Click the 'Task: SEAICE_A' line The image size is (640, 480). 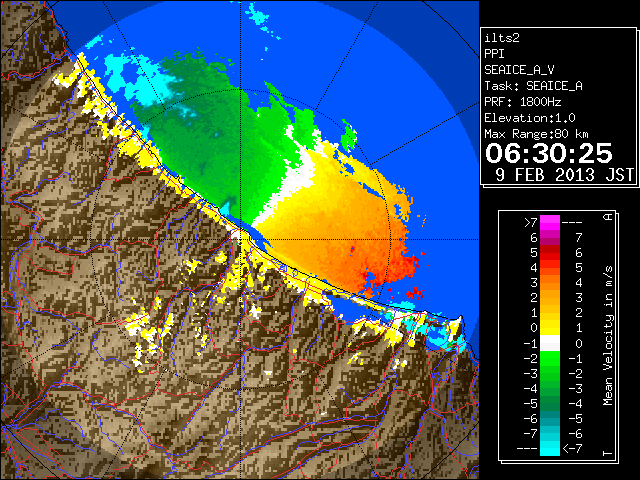[533, 86]
